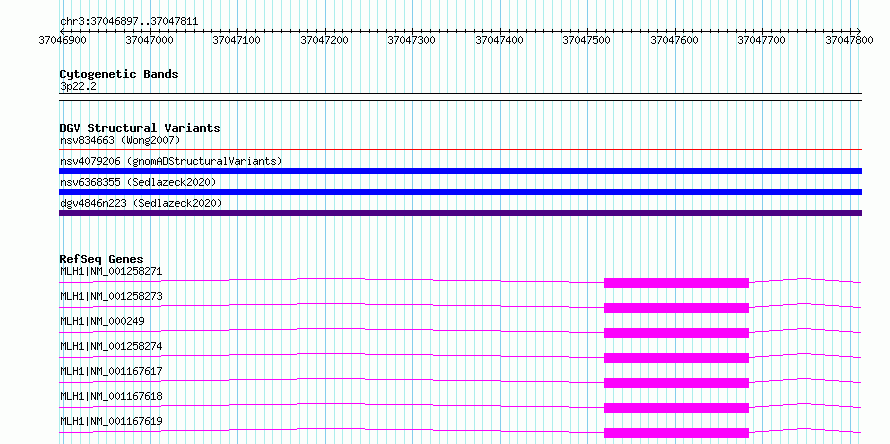Select the NM_000249 magenta exon block
890x444 pixels.
pos(677,333)
